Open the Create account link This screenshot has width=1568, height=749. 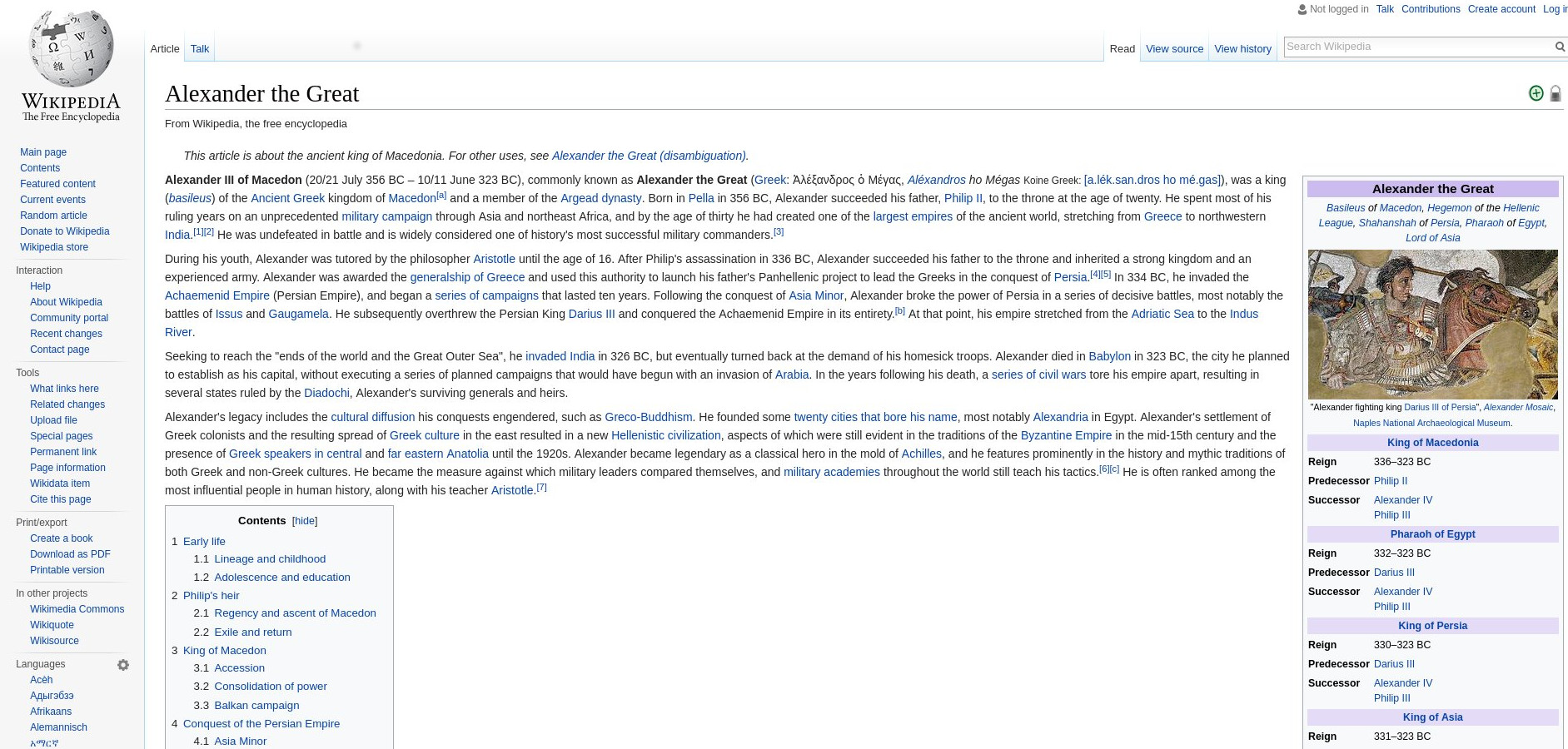click(x=1501, y=9)
